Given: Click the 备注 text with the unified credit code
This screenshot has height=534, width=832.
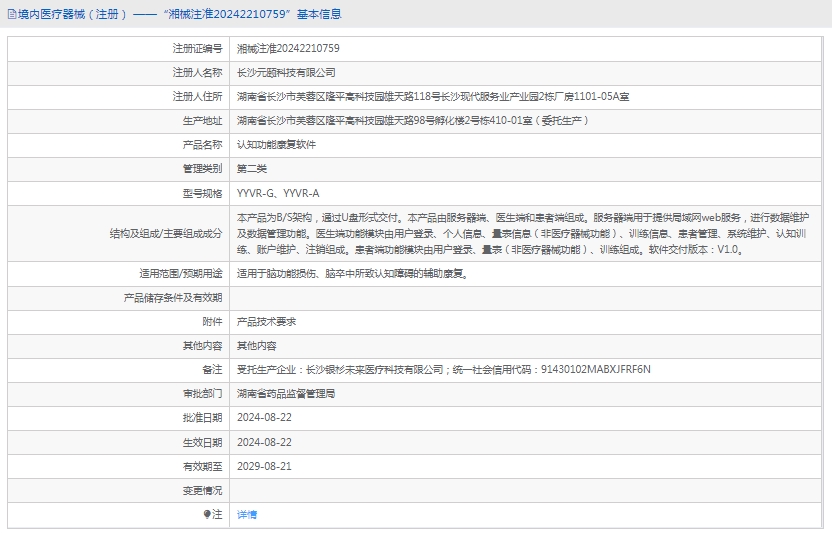Looking at the screenshot, I should 443,369.
